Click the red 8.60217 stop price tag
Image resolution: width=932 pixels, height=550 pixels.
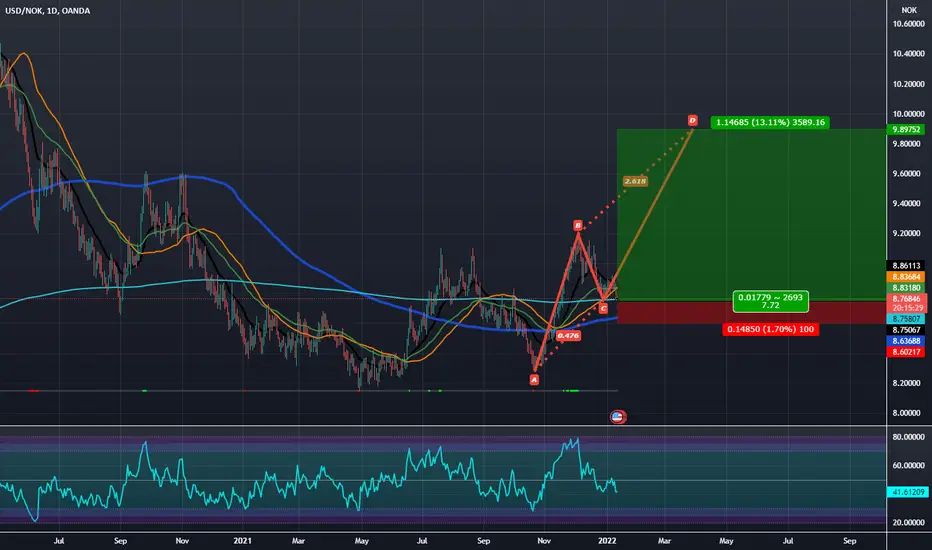906,353
